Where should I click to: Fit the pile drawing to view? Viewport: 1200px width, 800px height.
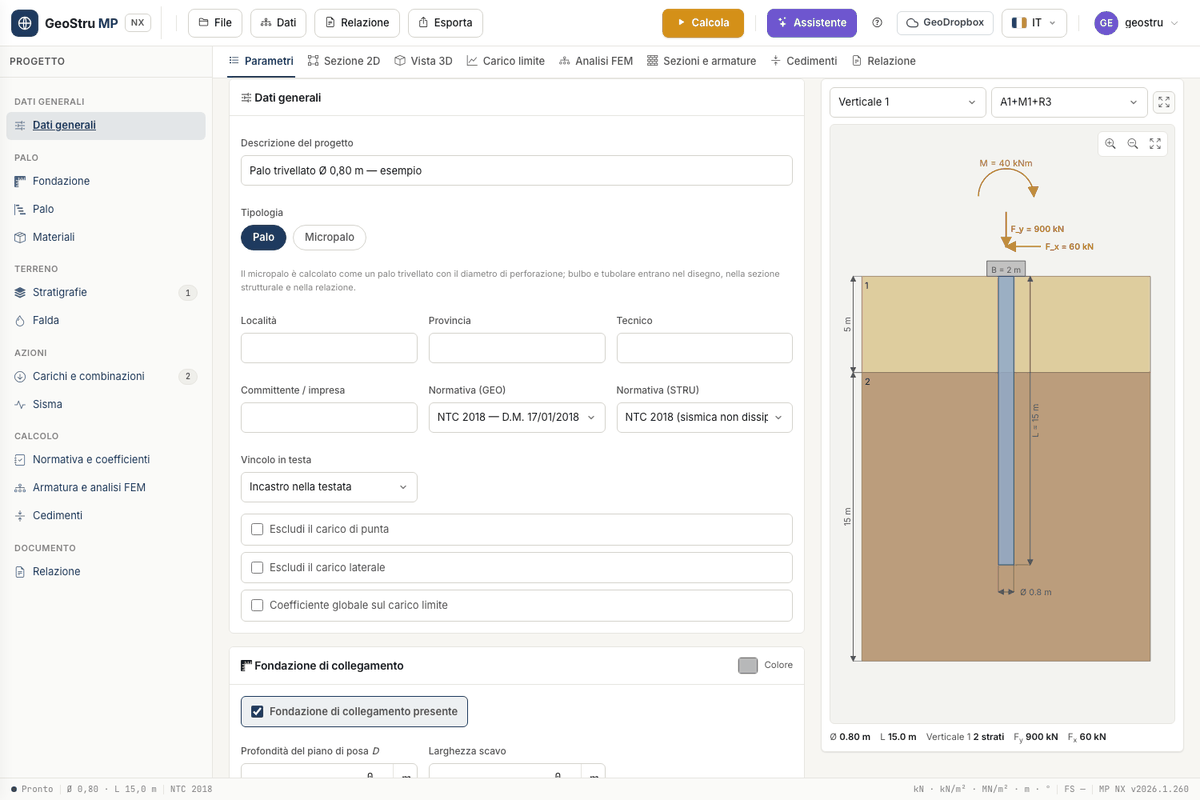tap(1155, 144)
